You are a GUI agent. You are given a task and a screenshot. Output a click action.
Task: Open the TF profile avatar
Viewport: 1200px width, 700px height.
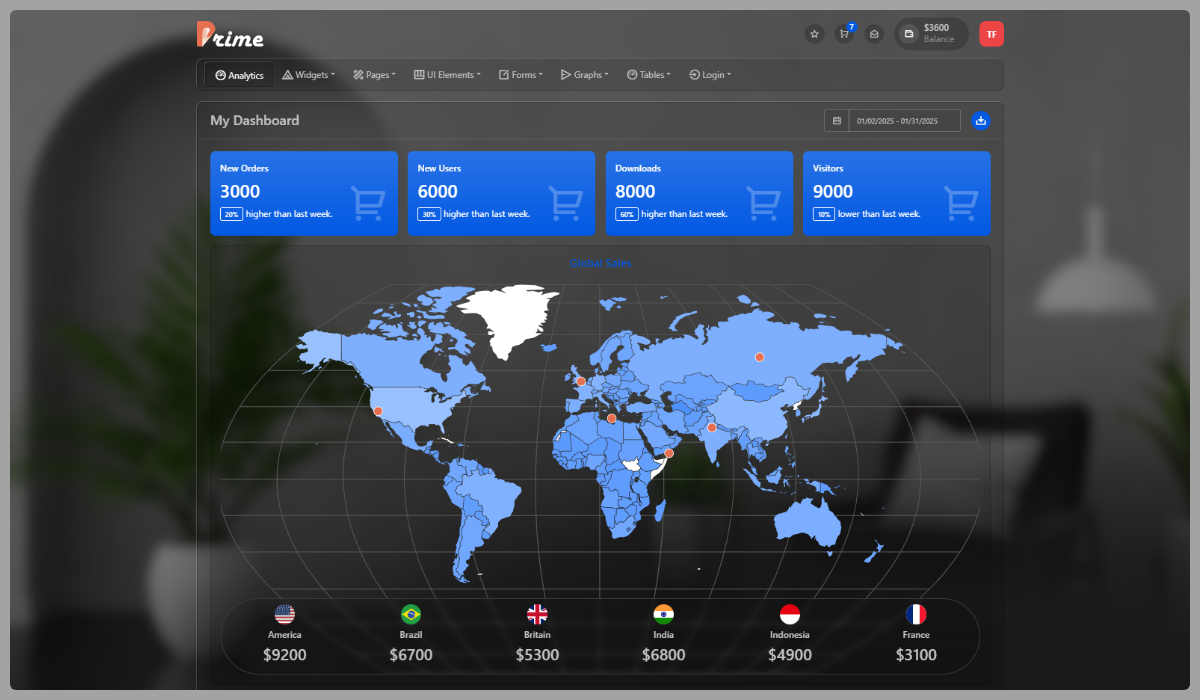[991, 33]
